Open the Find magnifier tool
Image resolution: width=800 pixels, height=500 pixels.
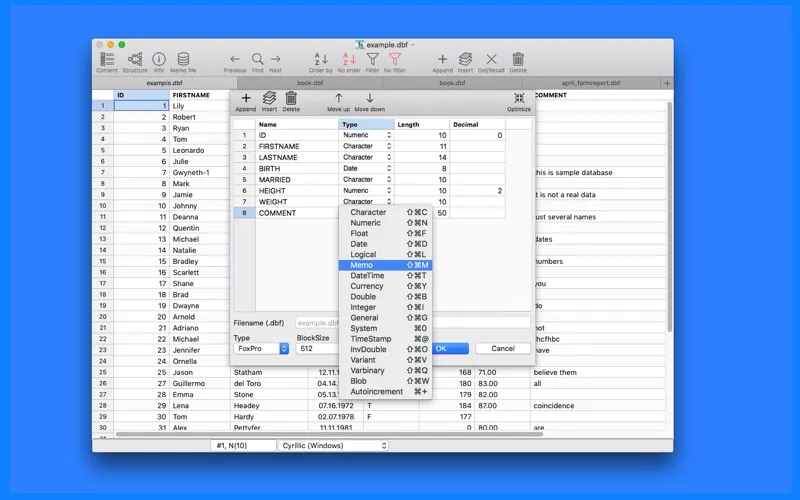click(258, 59)
